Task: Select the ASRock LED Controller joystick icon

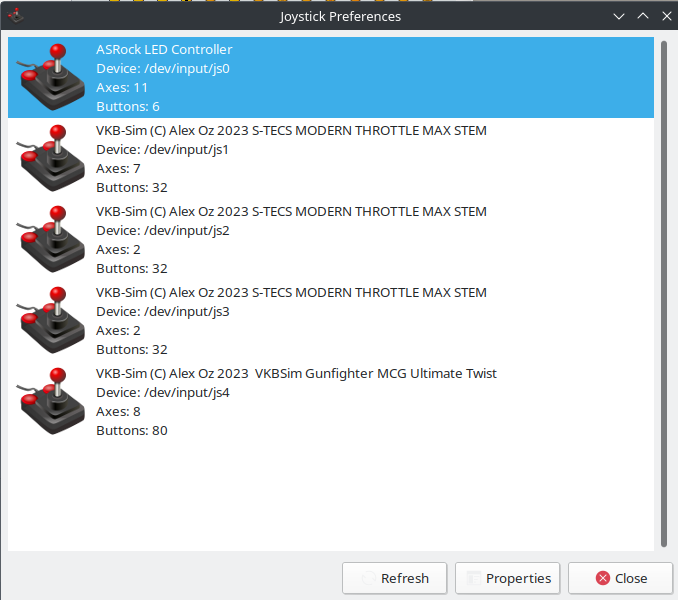Action: pyautogui.click(x=48, y=77)
